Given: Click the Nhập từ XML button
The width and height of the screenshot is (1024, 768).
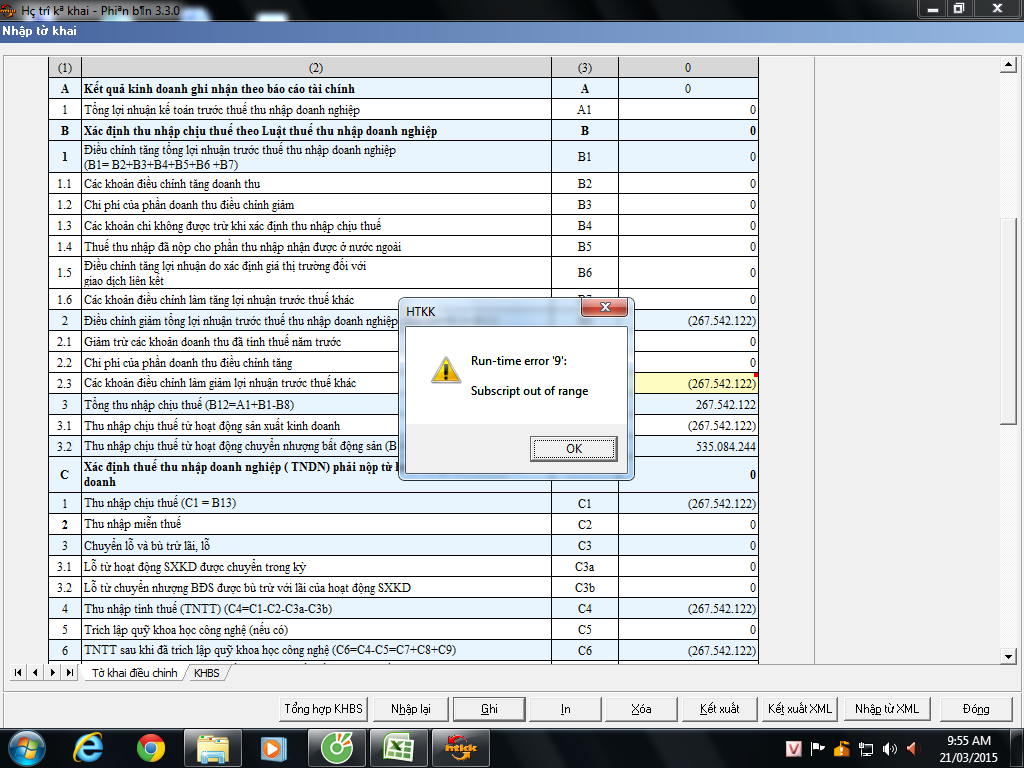Looking at the screenshot, I should 886,709.
